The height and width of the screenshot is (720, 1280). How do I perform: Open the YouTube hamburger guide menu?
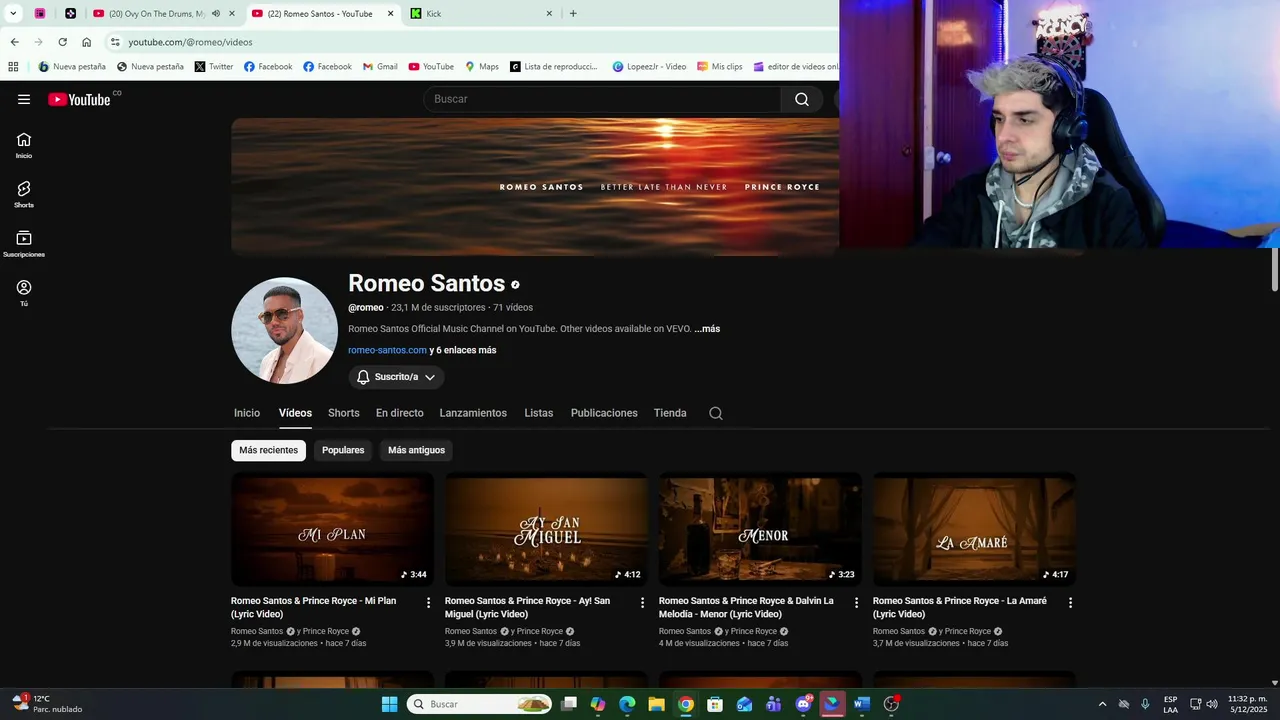pyautogui.click(x=24, y=99)
